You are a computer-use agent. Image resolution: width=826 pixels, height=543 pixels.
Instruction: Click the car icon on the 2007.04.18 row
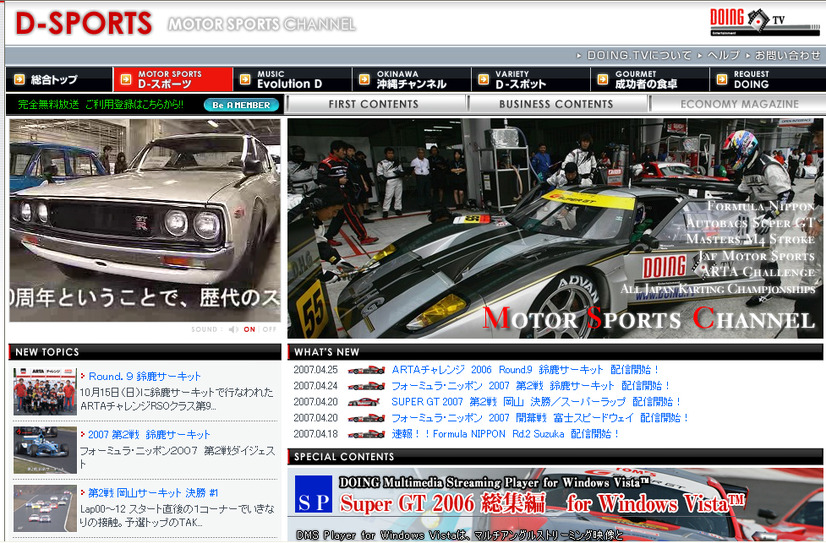[x=366, y=434]
